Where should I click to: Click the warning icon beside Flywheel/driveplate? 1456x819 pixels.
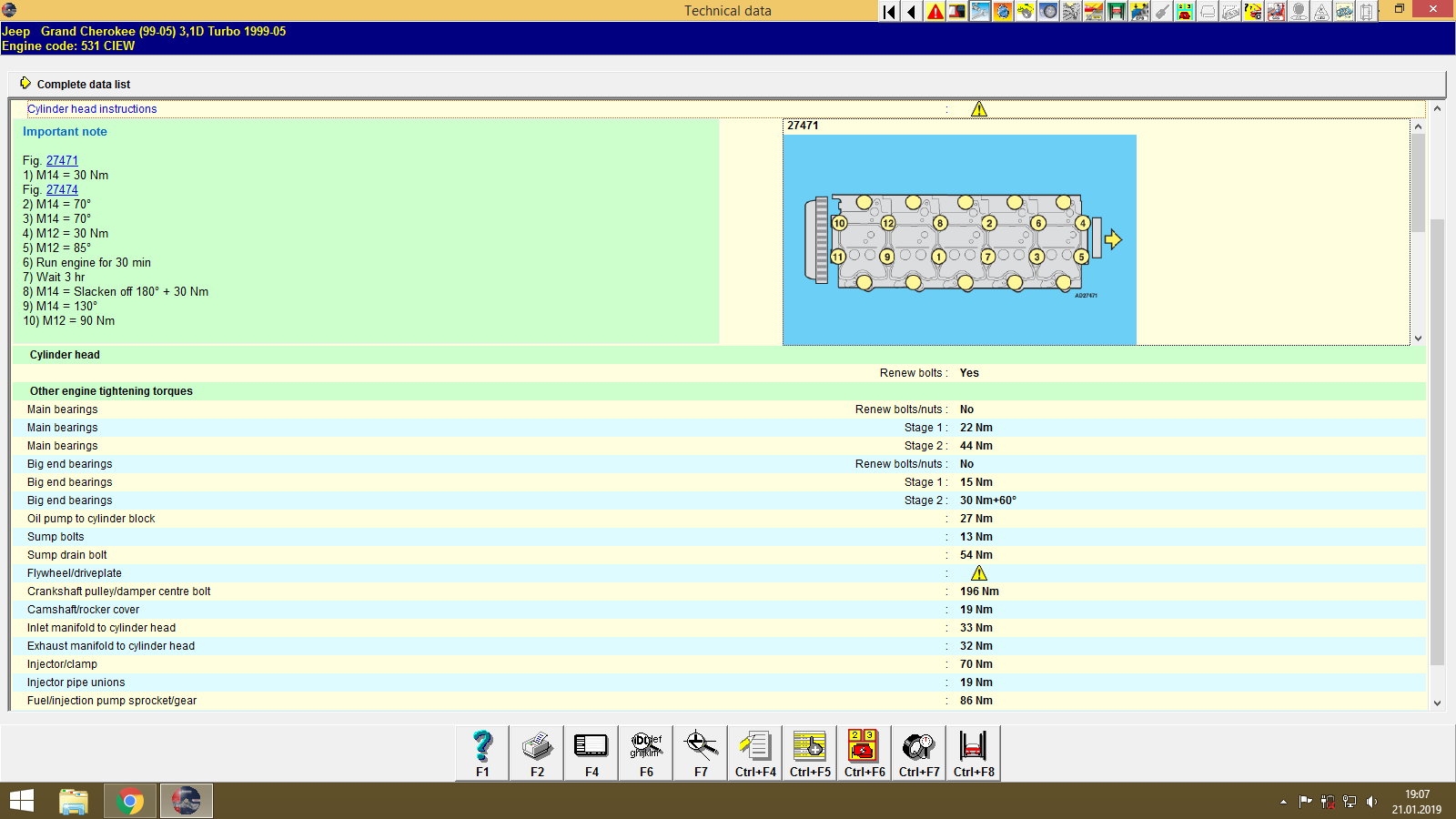tap(979, 572)
